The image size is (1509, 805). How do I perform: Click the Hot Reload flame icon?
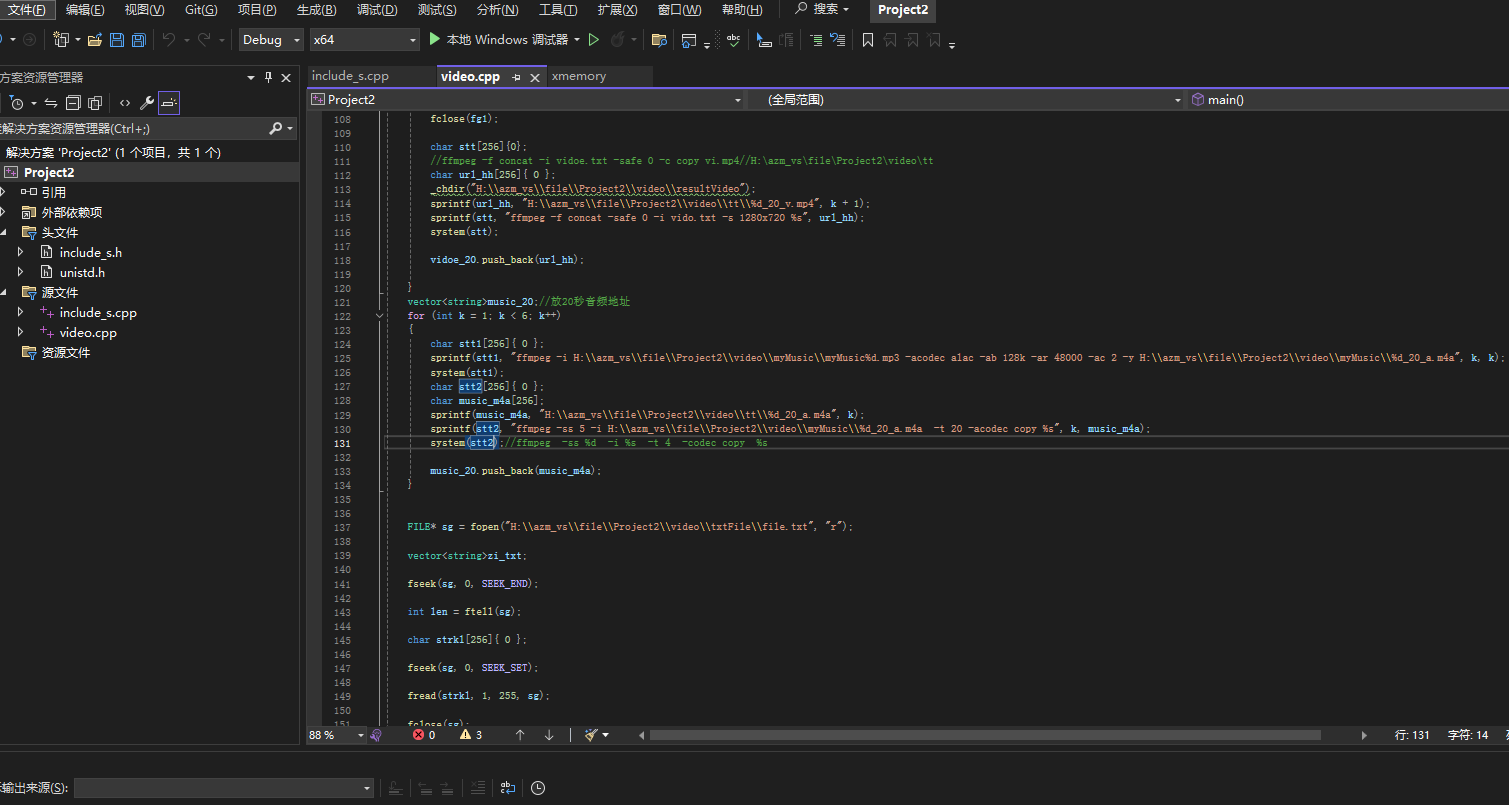click(x=618, y=40)
